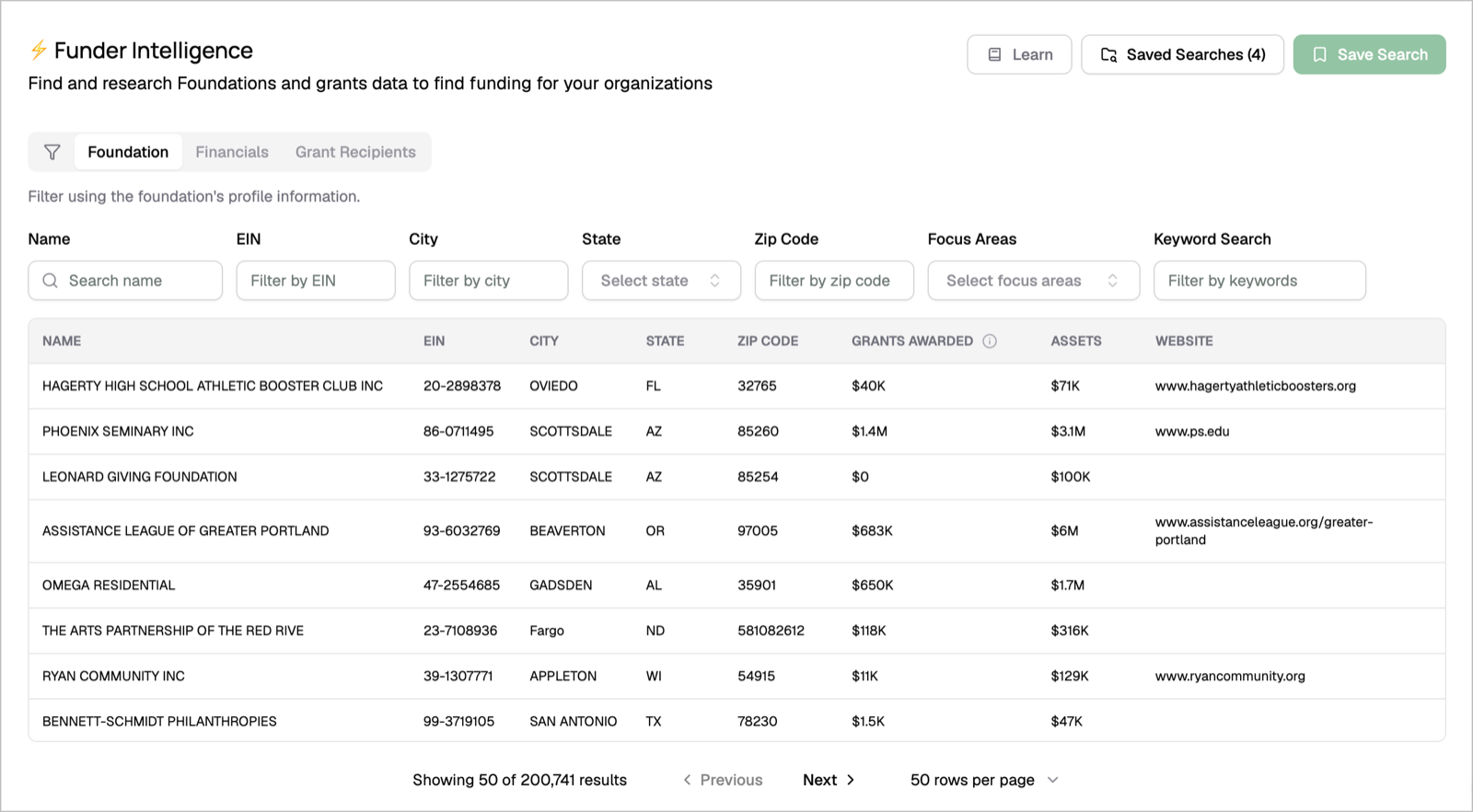Visit the www.ps.edu website link
Screen dimensions: 1473x812
click(1192, 431)
